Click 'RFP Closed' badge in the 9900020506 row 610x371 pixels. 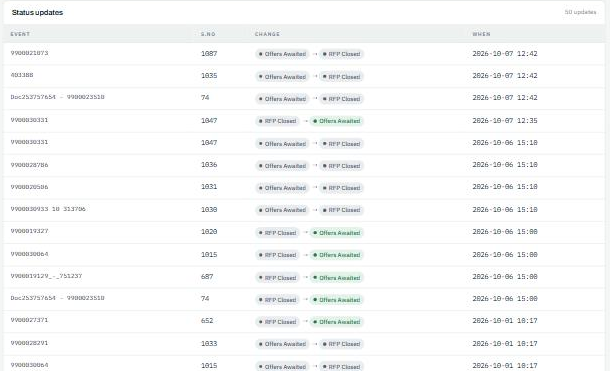(x=342, y=188)
